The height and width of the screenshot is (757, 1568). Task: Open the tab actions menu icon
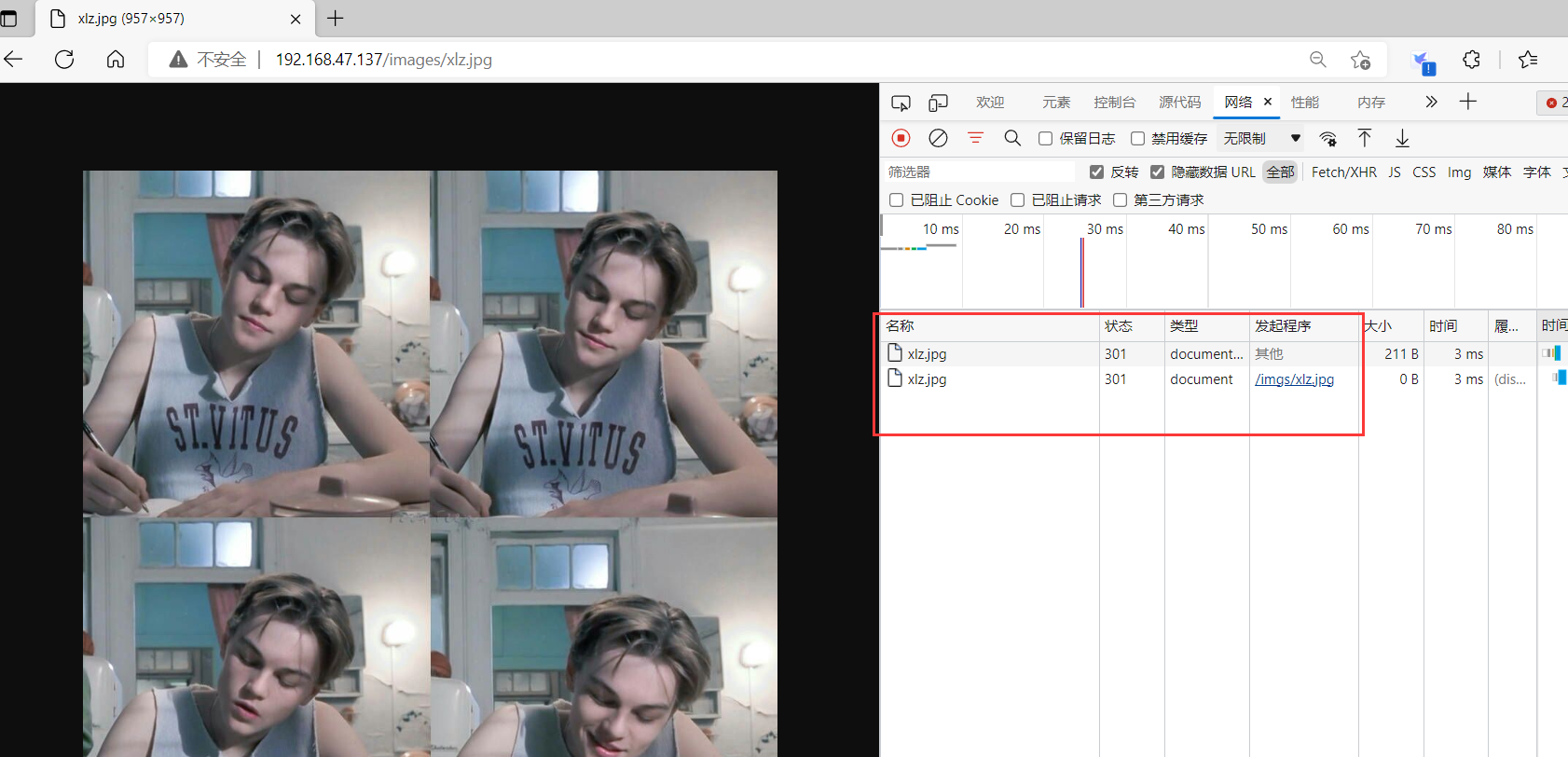9,18
